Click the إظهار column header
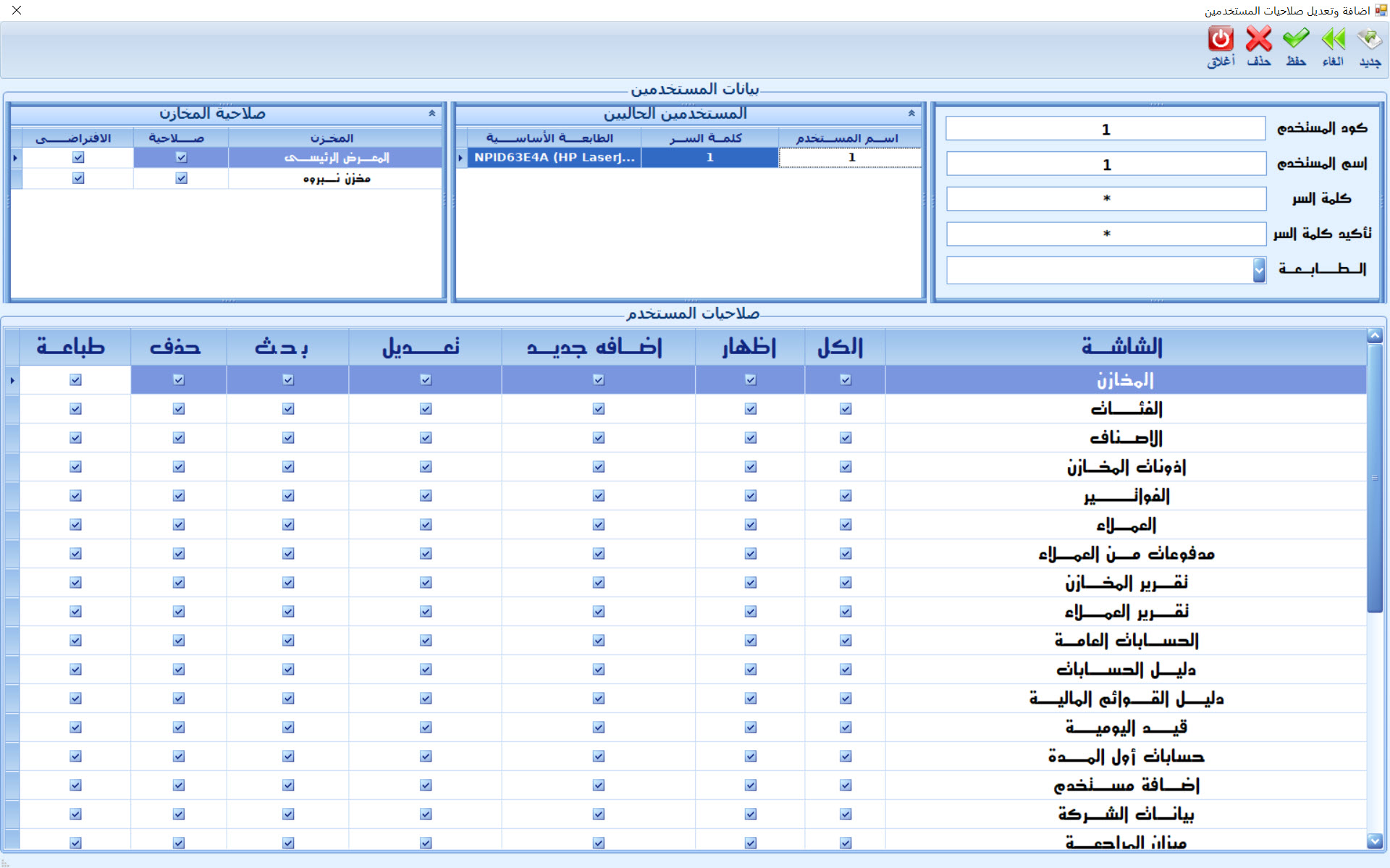The height and width of the screenshot is (868, 1390). coord(749,347)
